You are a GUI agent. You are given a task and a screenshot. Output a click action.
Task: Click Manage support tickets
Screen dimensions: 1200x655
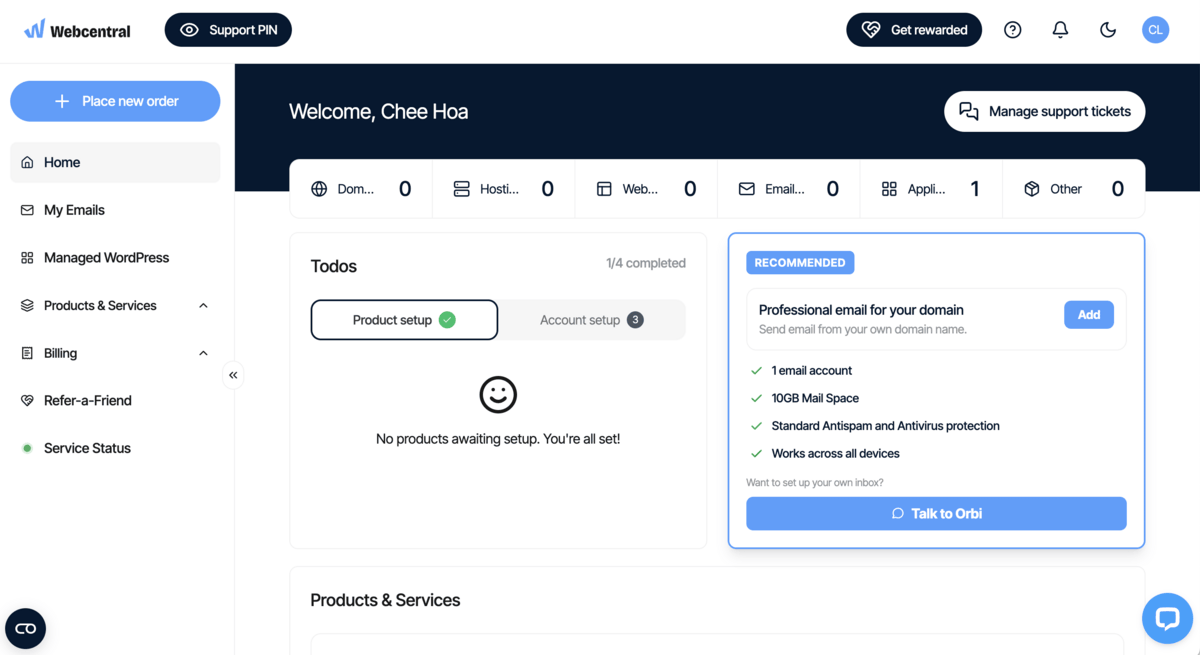pos(1044,111)
